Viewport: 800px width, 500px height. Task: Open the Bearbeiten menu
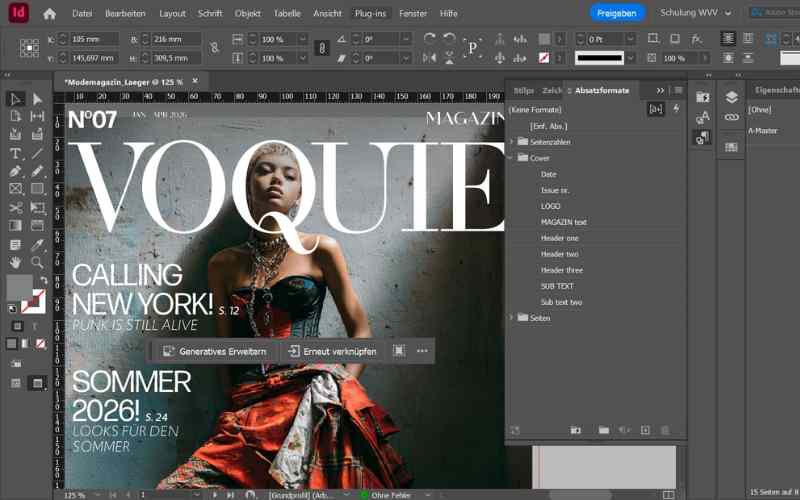pos(125,14)
